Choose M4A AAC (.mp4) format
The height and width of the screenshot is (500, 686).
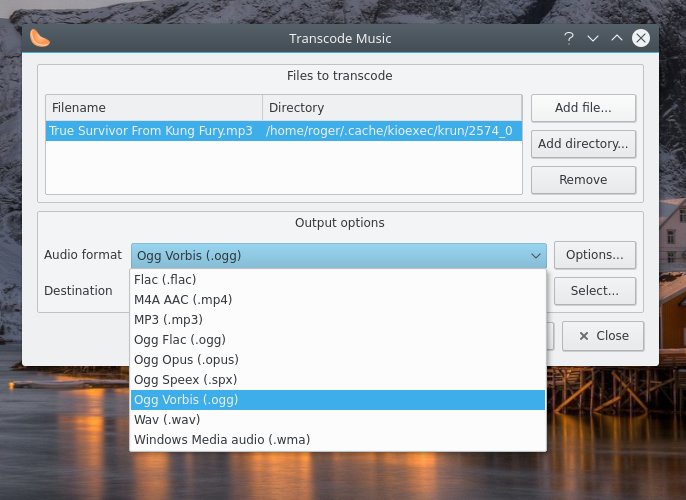coord(338,300)
